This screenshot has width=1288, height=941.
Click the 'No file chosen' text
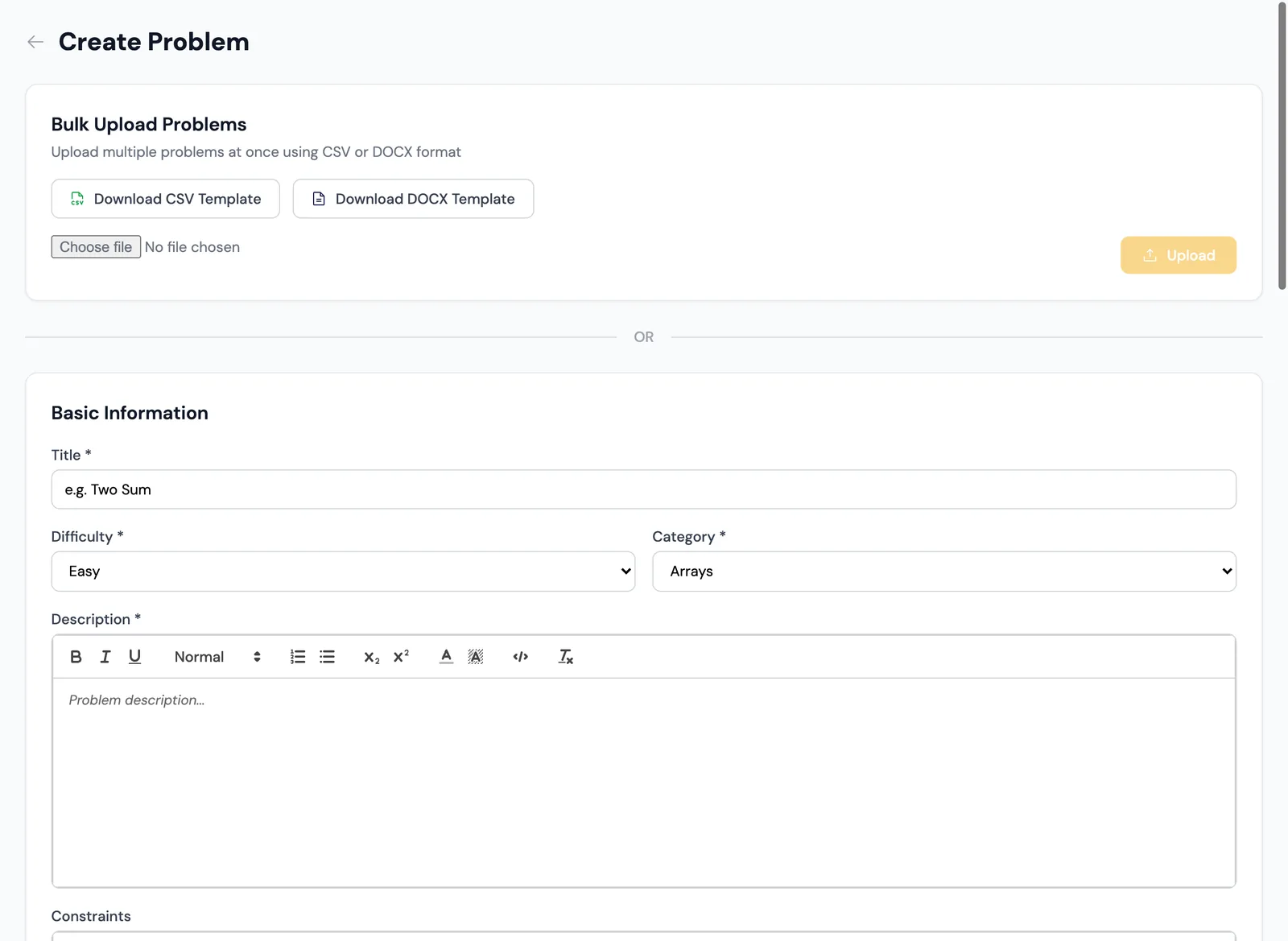[x=192, y=247]
